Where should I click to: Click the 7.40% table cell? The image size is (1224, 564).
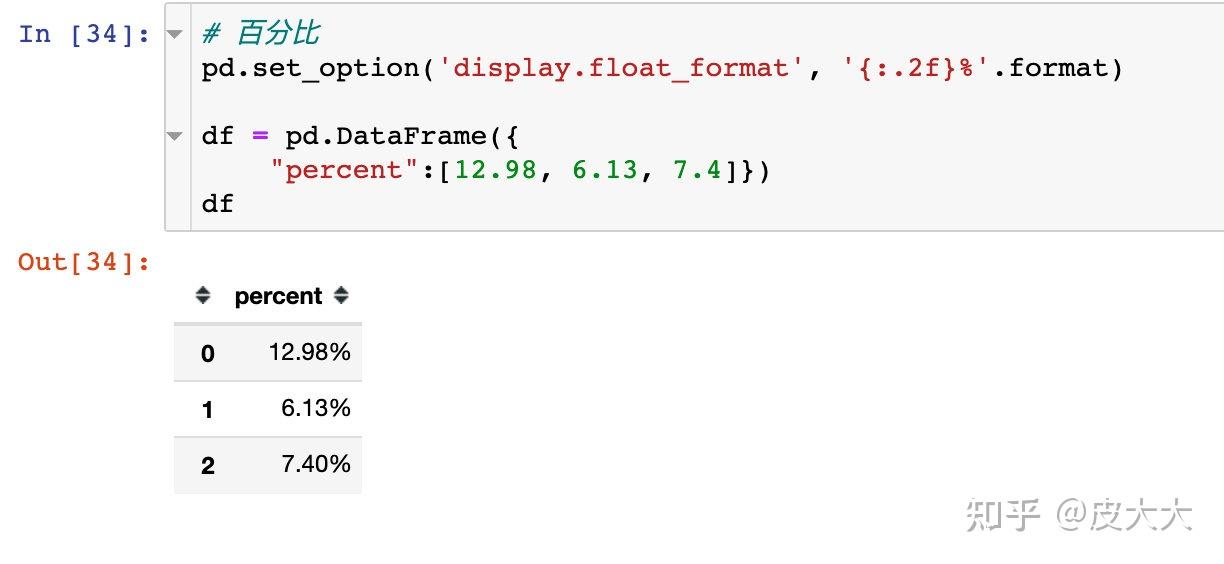click(316, 464)
